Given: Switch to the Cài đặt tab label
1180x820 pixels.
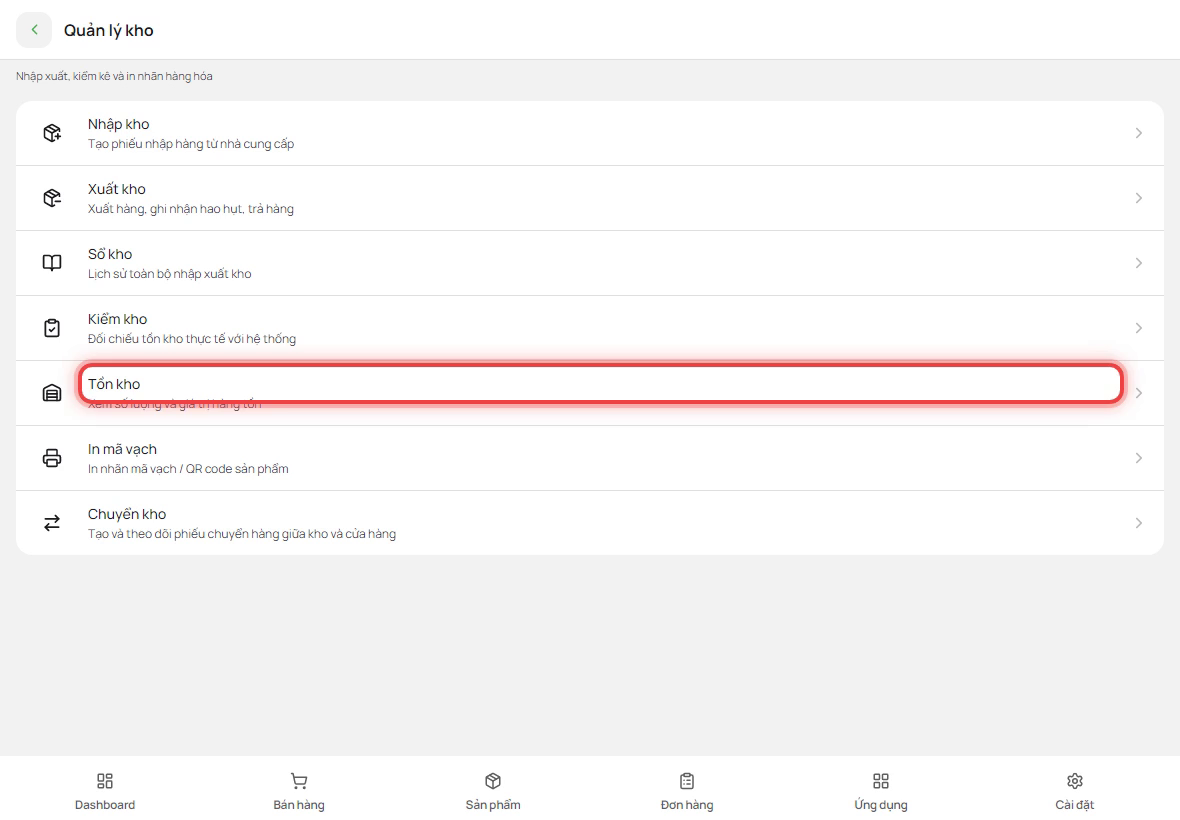Looking at the screenshot, I should (1075, 805).
